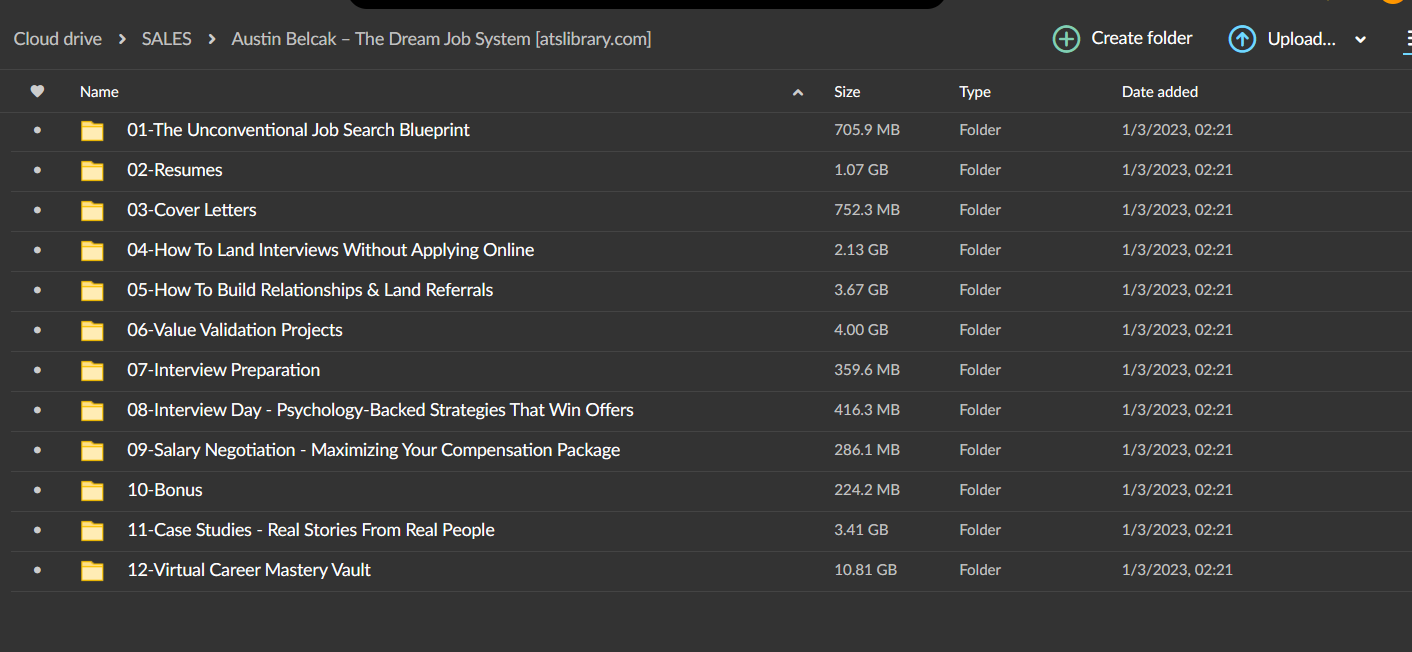
Task: Click the 752.3 MB size value
Action: 867,210
